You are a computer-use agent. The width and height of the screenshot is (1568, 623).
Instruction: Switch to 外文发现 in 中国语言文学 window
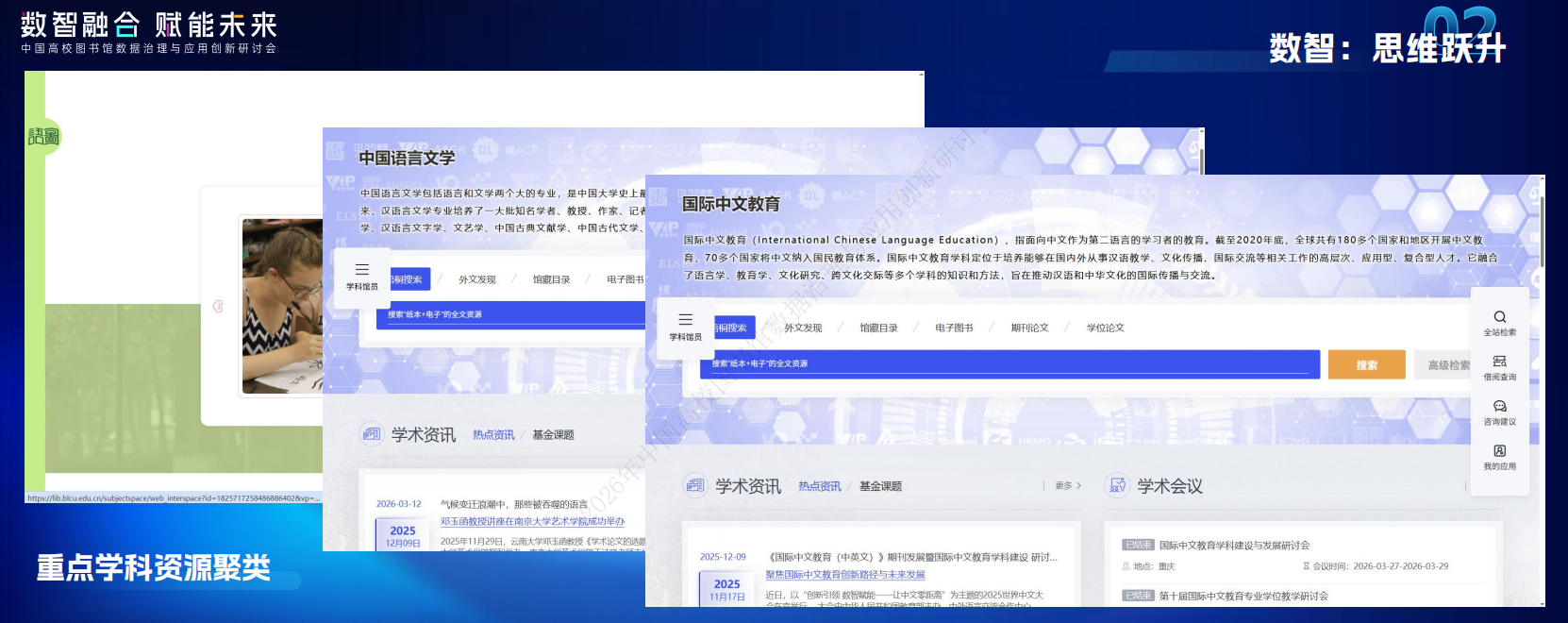coord(477,279)
